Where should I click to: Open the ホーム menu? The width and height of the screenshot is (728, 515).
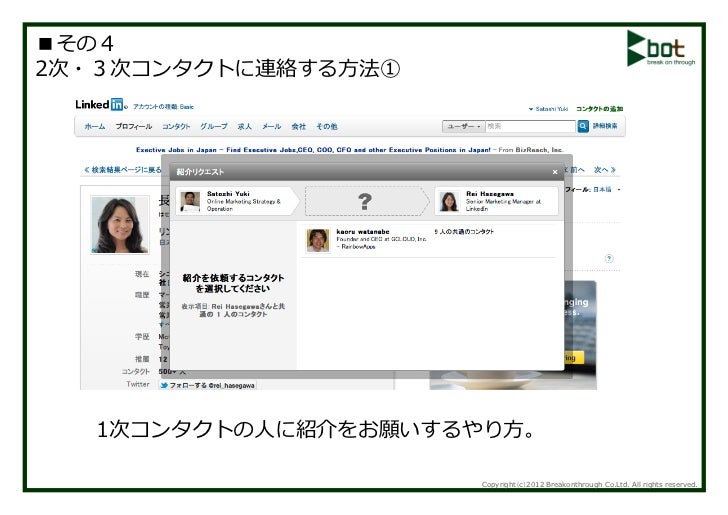tap(95, 126)
